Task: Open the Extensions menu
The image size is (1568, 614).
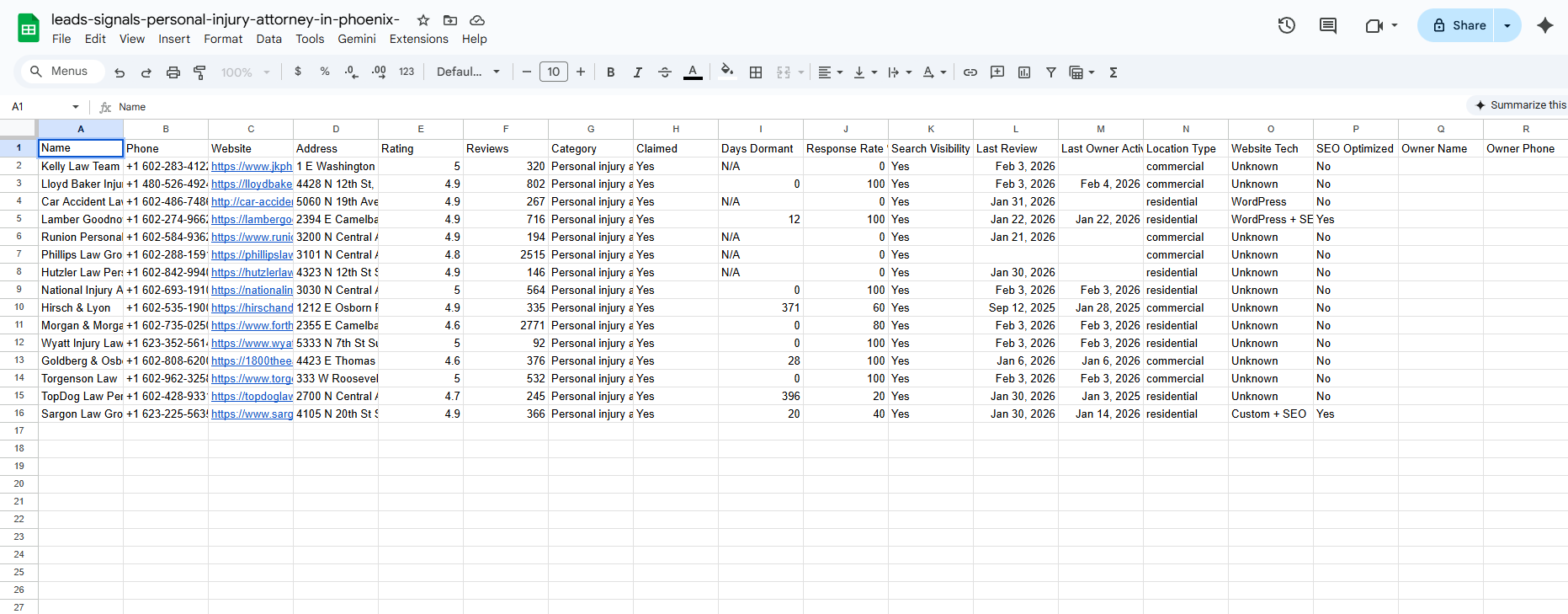Action: 418,39
